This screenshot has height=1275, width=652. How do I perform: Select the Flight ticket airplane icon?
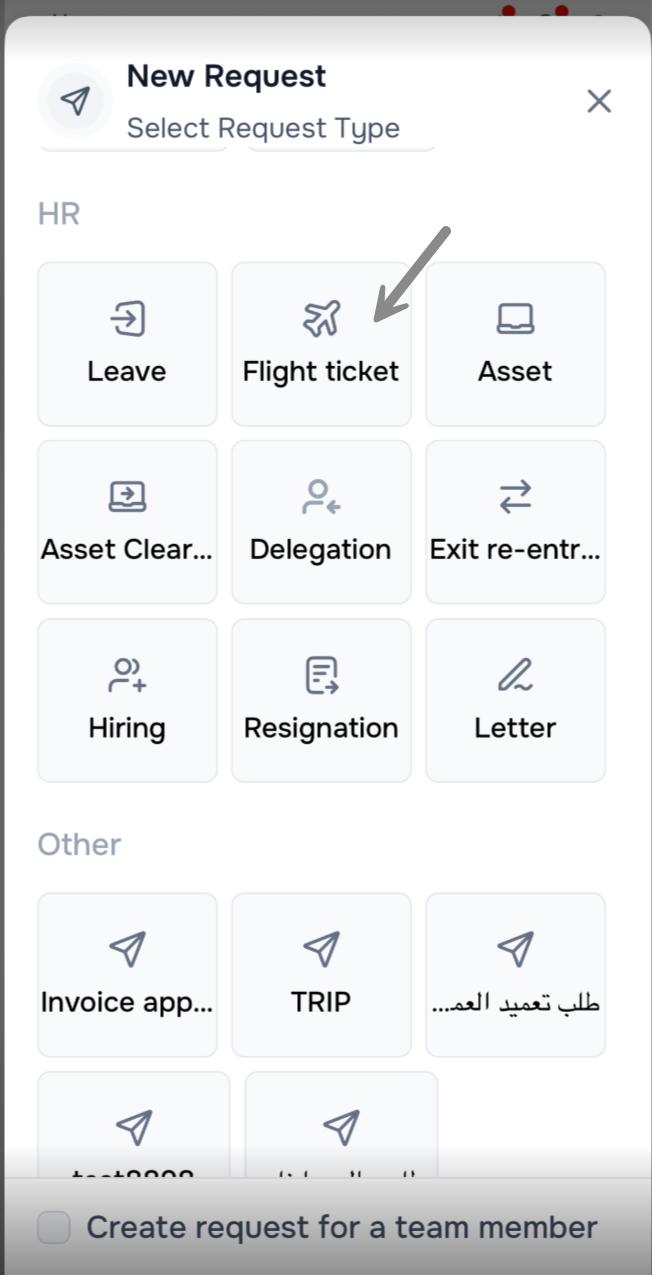click(x=321, y=319)
